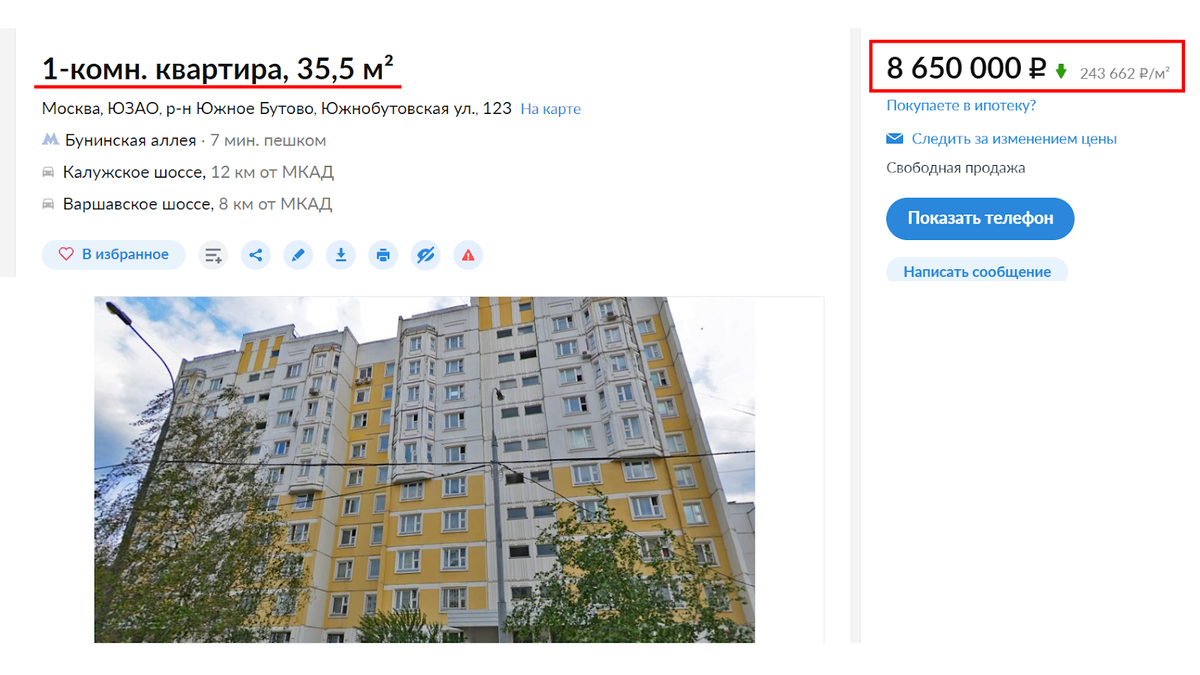Print listing using printer icon
Screen dimensions: 1200x675
(383, 255)
